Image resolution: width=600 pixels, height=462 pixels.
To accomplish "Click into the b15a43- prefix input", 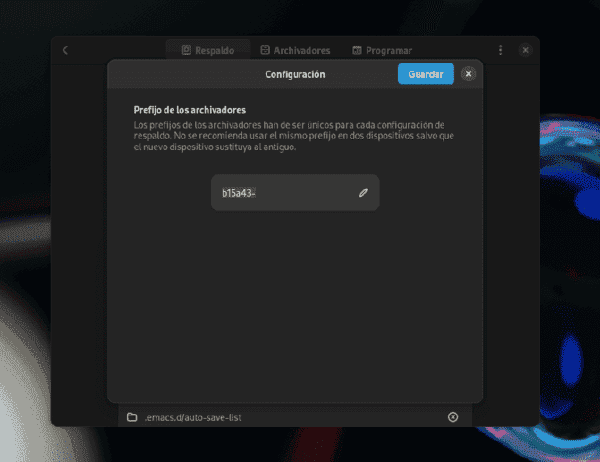I will 295,193.
